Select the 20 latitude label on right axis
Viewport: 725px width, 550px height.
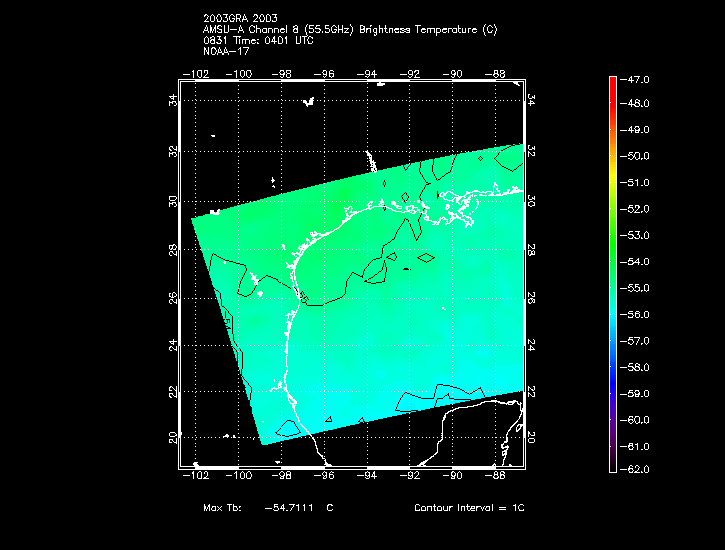click(x=532, y=438)
